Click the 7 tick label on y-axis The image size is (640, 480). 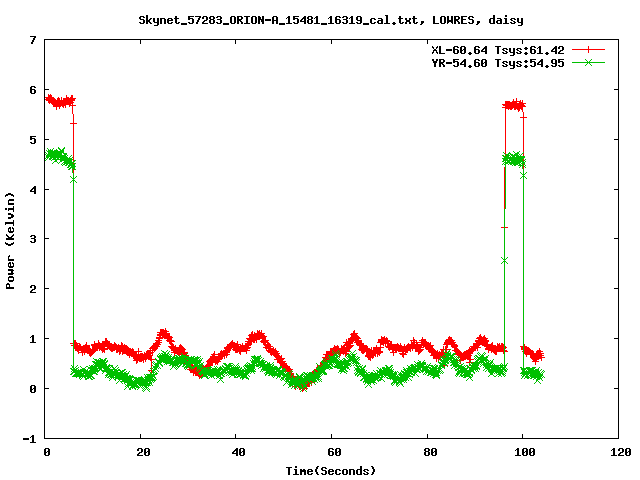pos(34,41)
